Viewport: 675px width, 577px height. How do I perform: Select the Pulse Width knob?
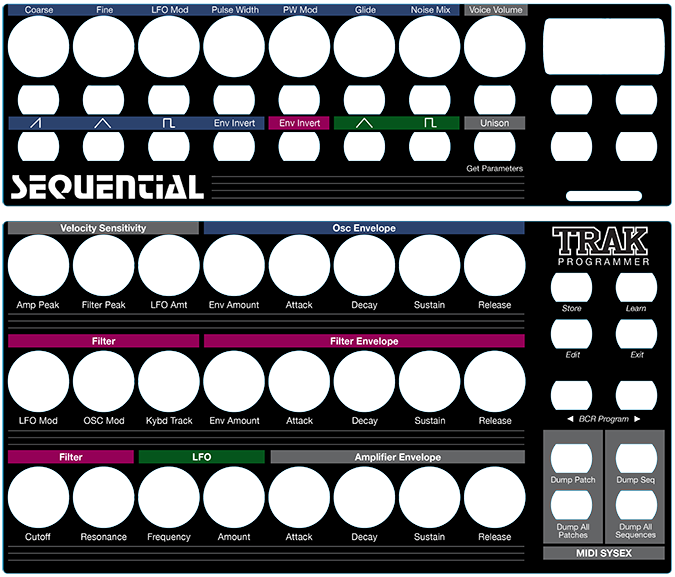coord(234,47)
